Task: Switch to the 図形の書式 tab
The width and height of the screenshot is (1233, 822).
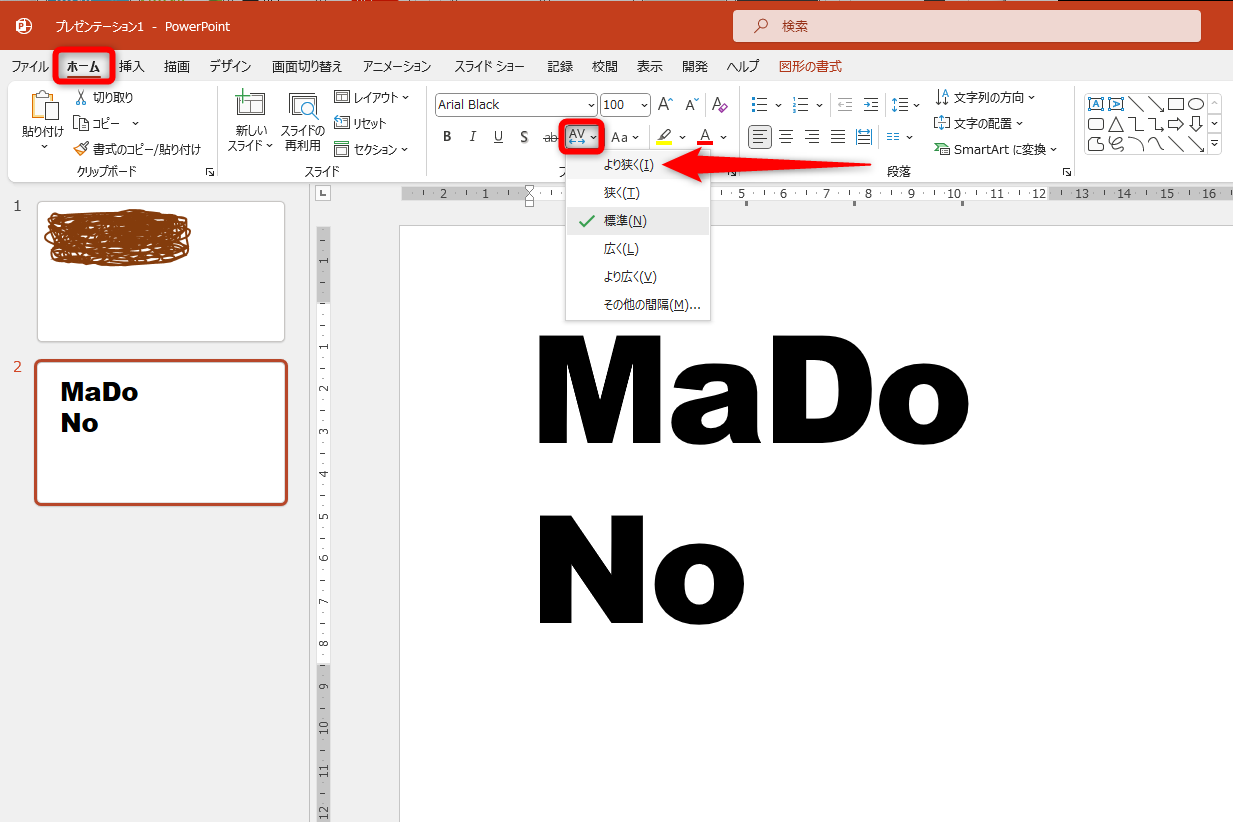Action: coord(810,67)
